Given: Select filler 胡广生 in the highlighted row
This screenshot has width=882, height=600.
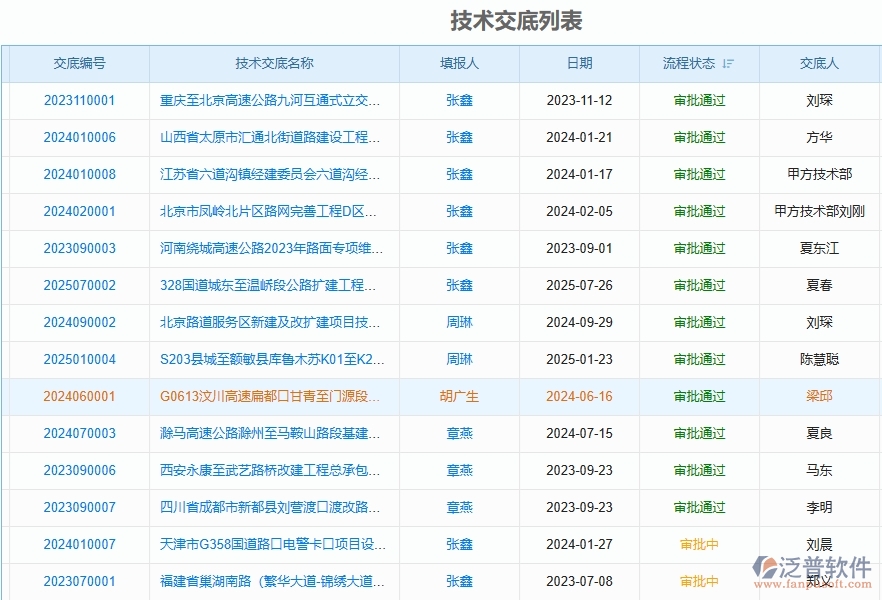Looking at the screenshot, I should (x=458, y=396).
